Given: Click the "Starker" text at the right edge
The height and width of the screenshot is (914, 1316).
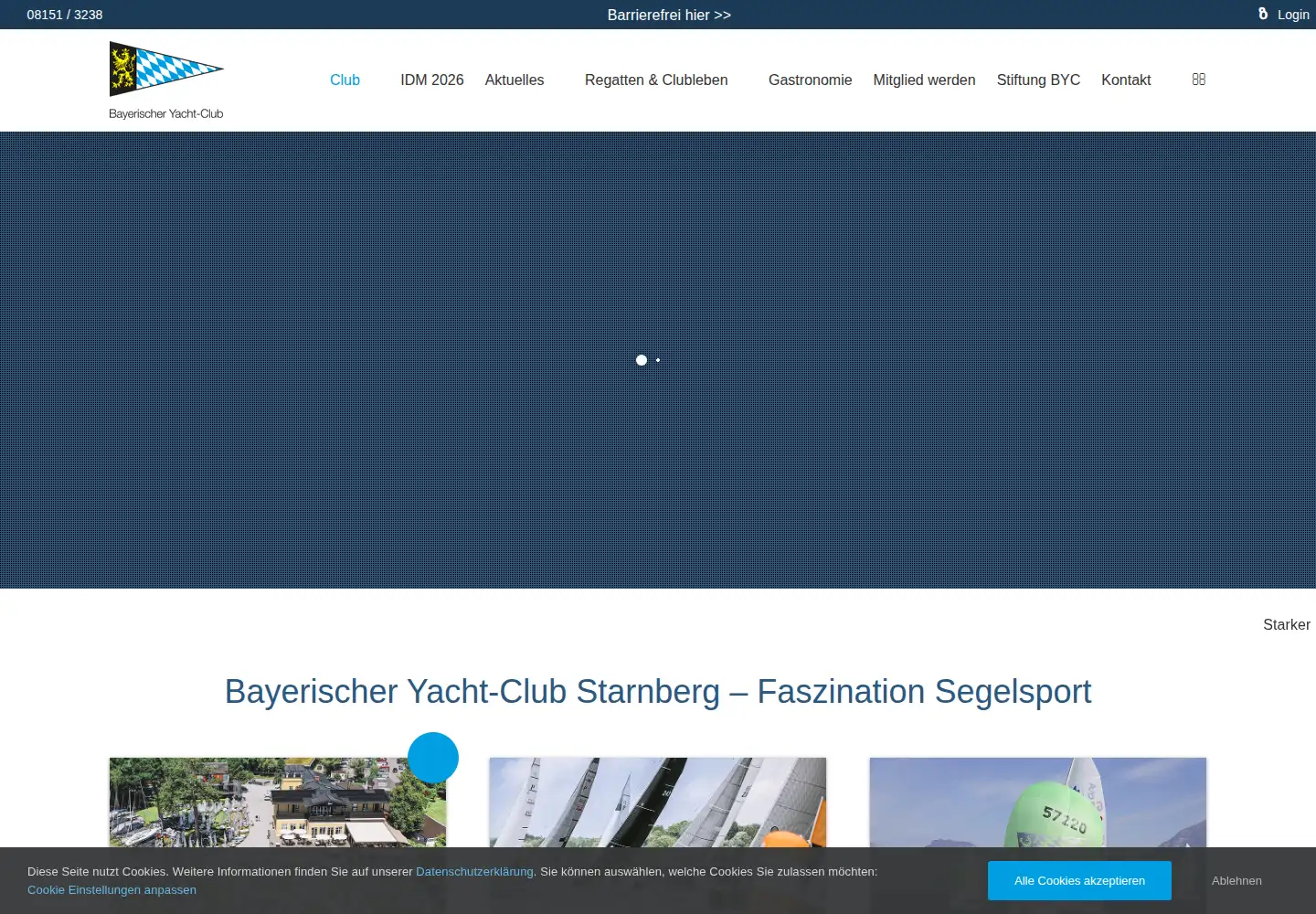Looking at the screenshot, I should (x=1287, y=625).
